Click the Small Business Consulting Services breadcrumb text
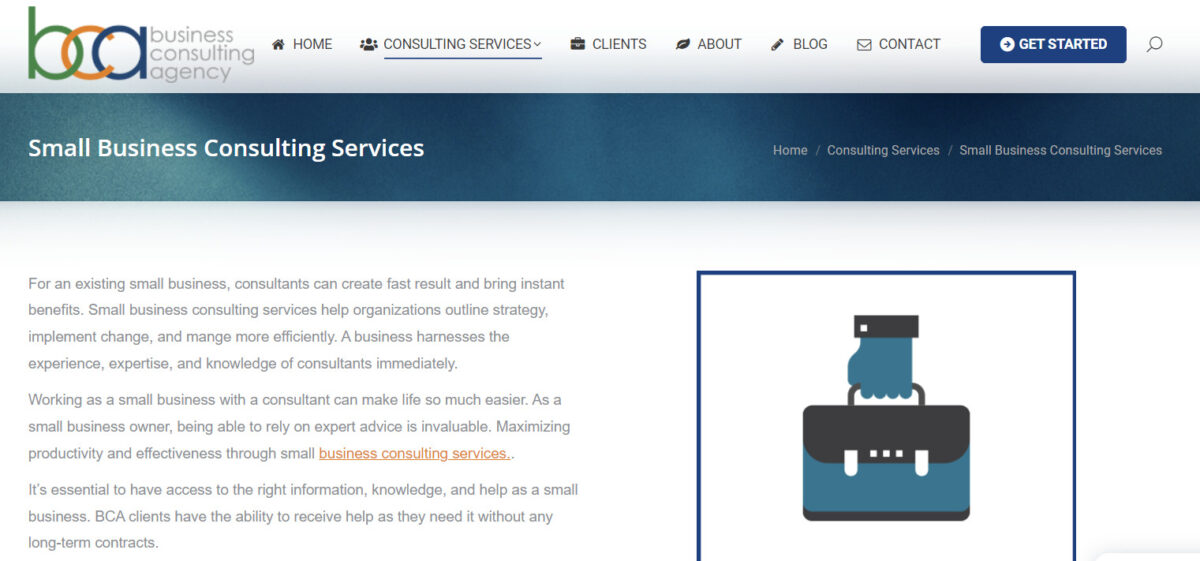This screenshot has width=1200, height=561. [1061, 150]
